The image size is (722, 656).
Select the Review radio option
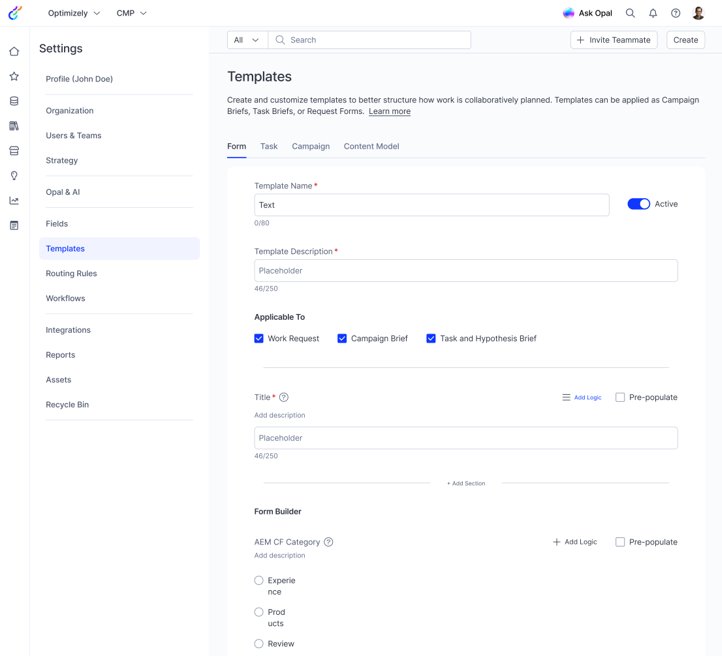260,644
